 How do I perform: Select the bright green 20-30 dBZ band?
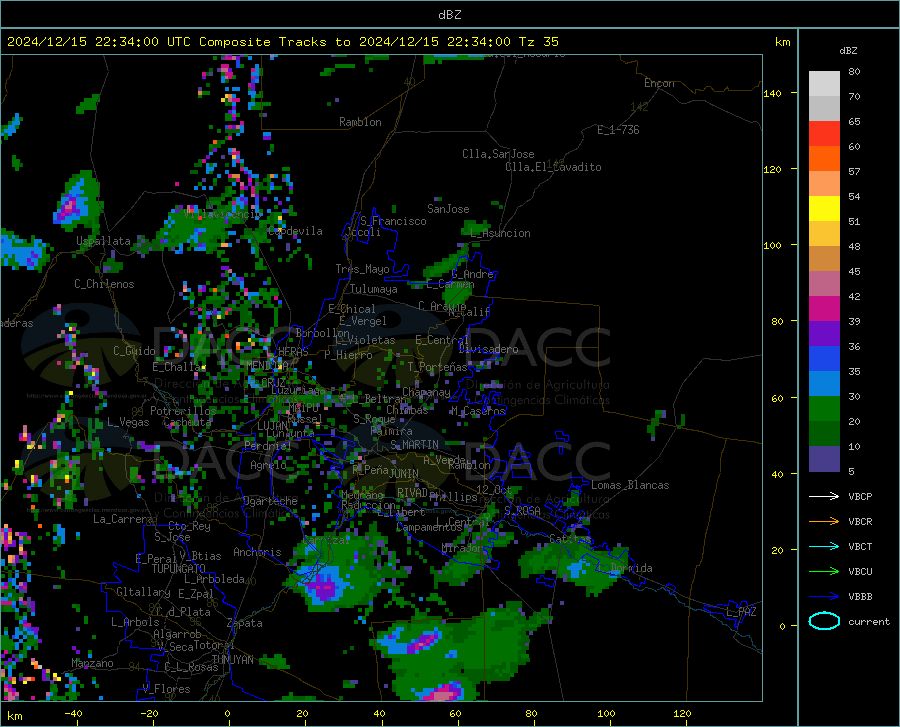pyautogui.click(x=824, y=409)
